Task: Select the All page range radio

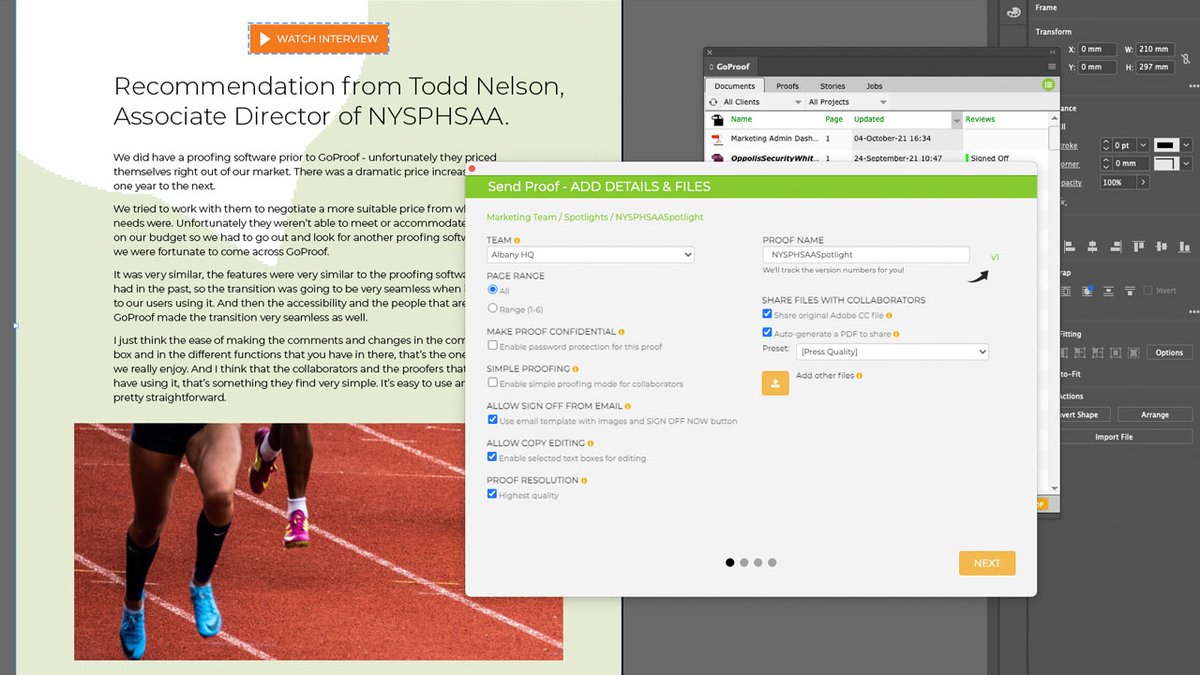Action: (492, 290)
